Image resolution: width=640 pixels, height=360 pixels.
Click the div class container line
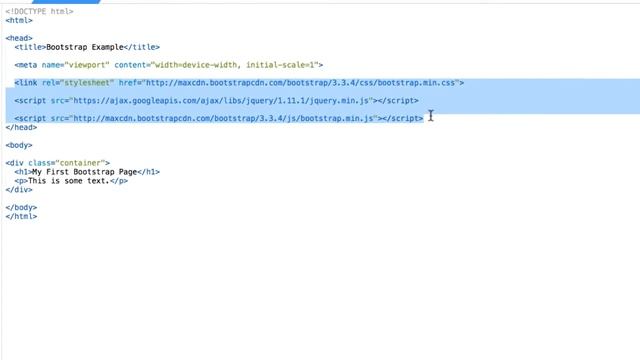(x=58, y=163)
